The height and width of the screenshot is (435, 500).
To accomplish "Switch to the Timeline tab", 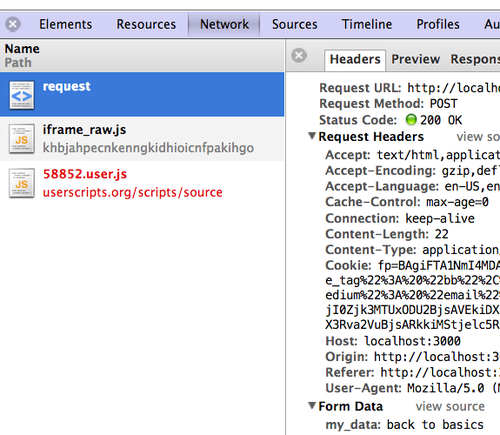I will tap(367, 24).
